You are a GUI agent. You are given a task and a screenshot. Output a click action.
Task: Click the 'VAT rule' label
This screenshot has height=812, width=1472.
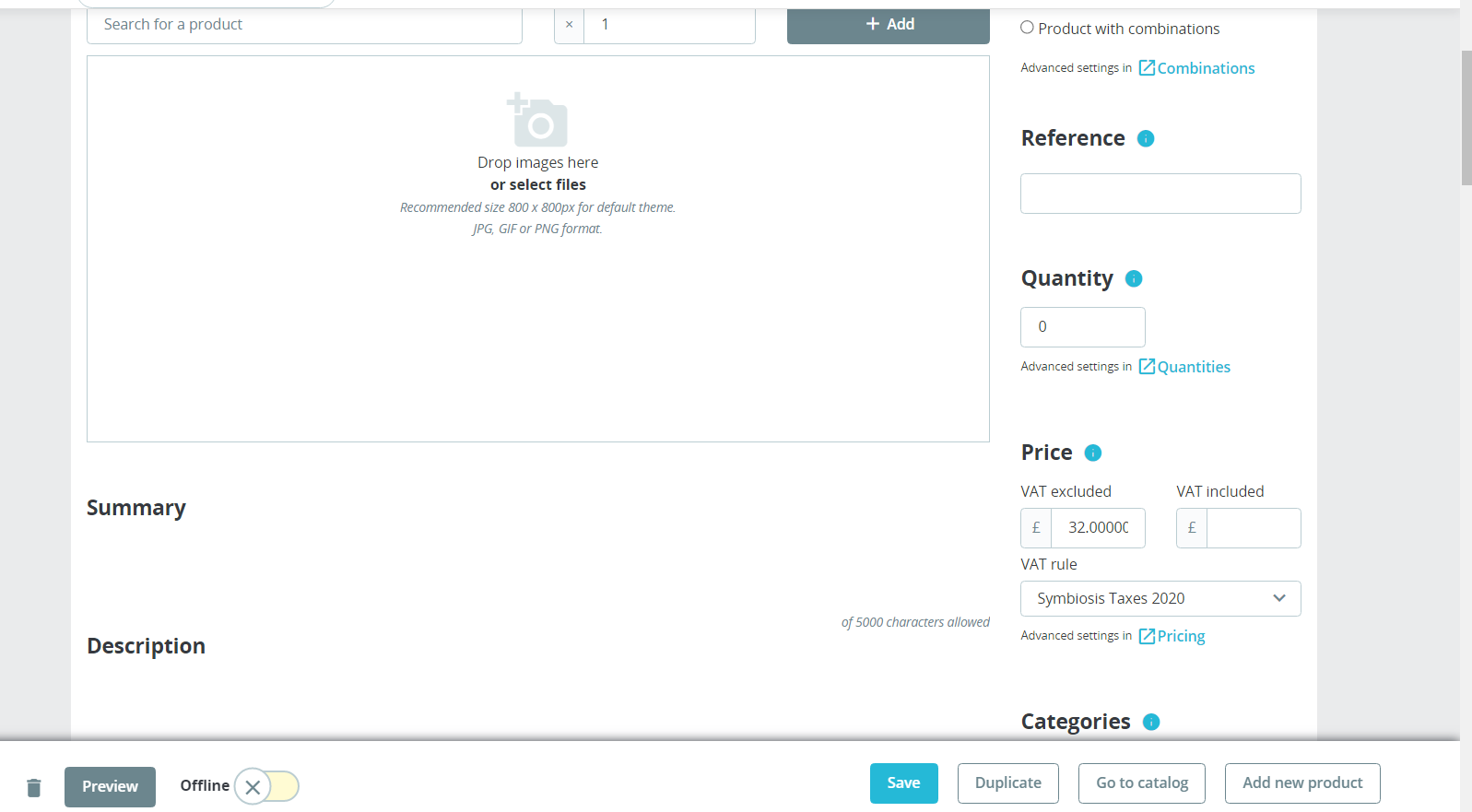[x=1049, y=564]
